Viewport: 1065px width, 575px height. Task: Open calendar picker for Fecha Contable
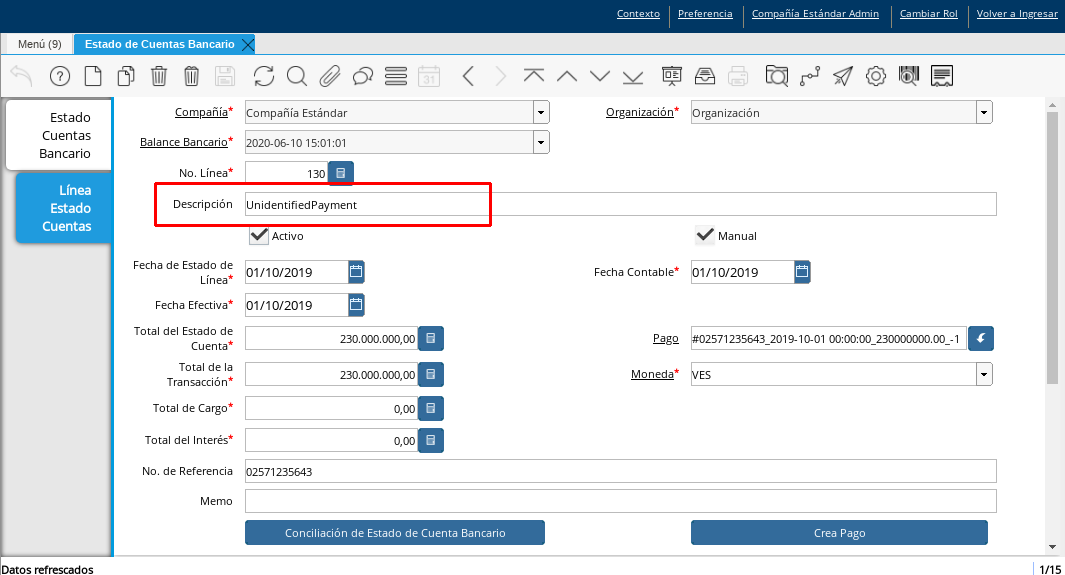tap(802, 272)
